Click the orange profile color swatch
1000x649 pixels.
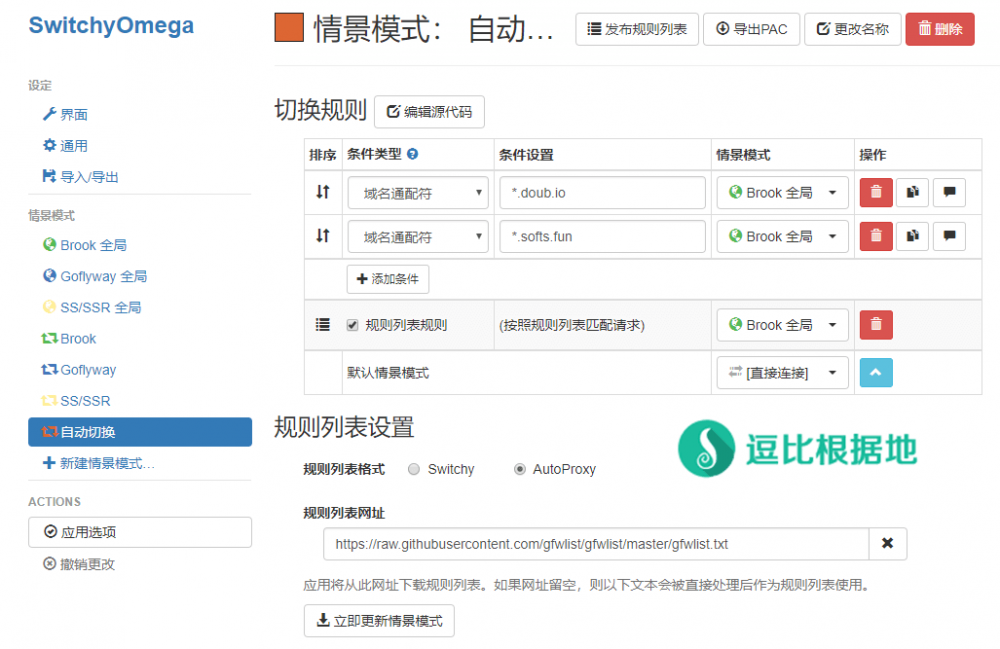click(x=288, y=29)
